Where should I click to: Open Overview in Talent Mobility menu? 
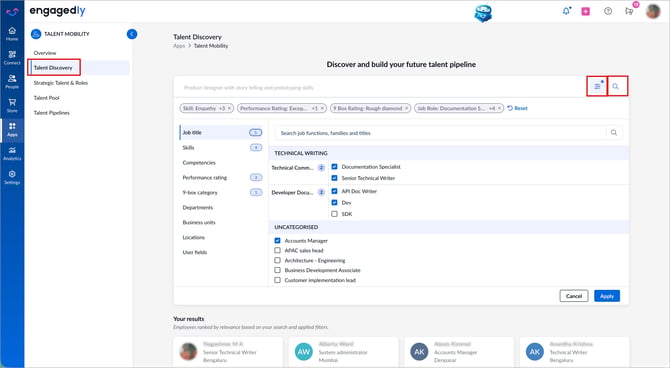tap(45, 53)
